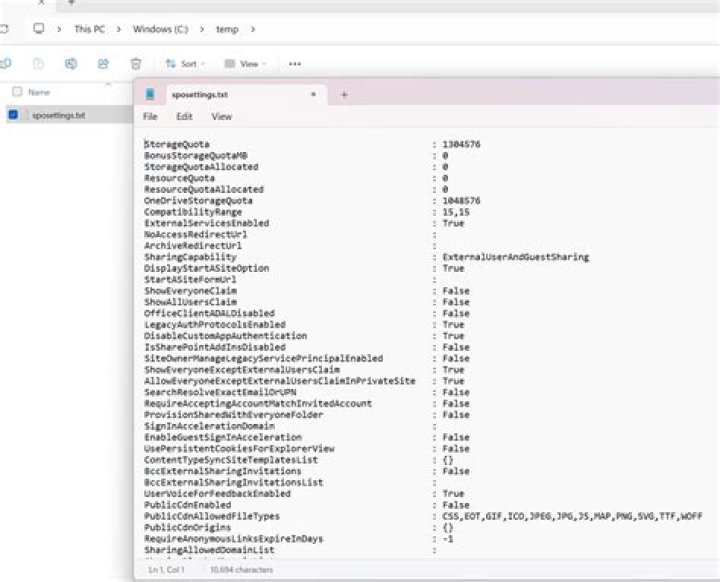Click the SharingCapability setting name

coord(190,257)
